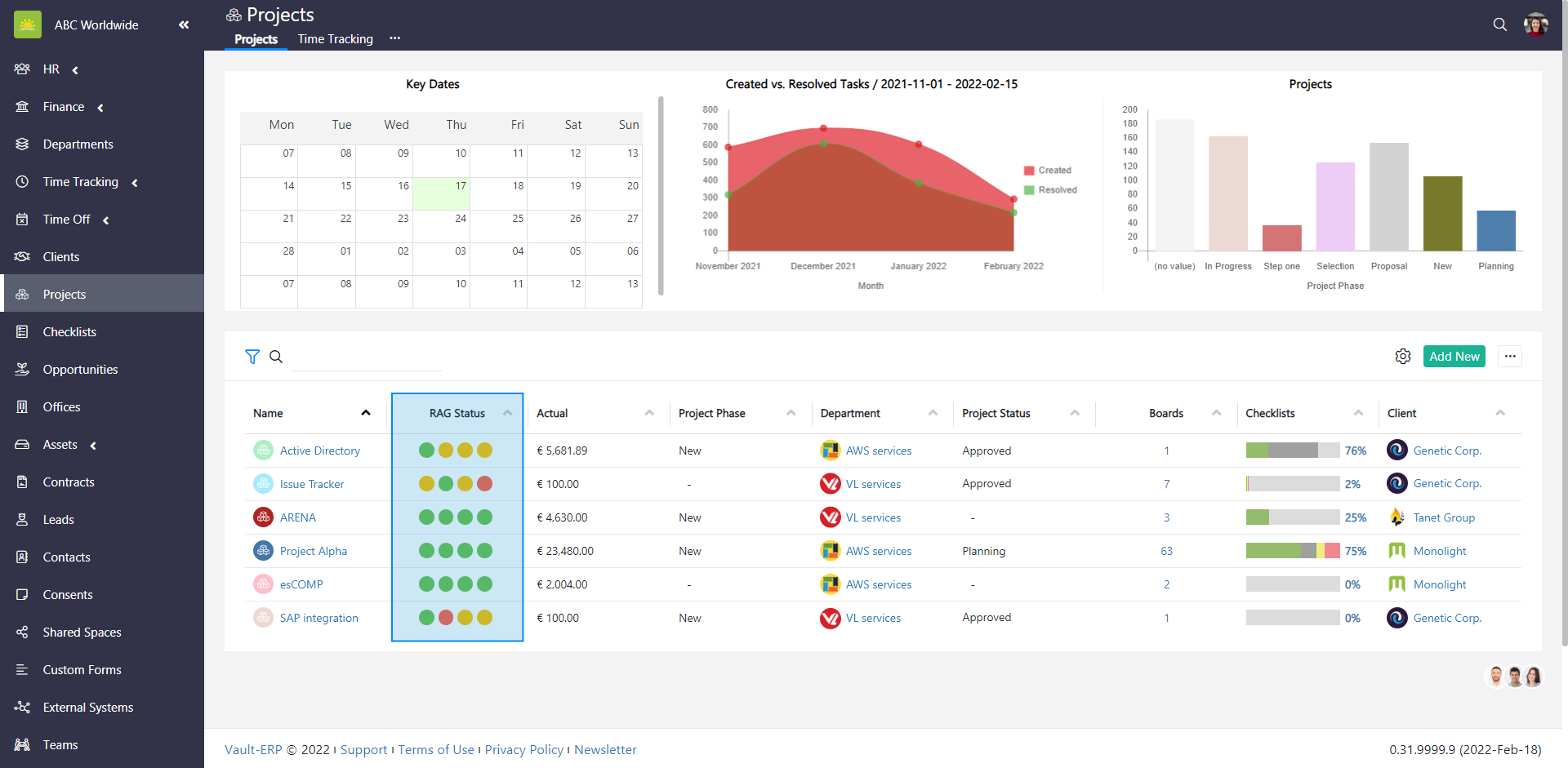
Task: Click the table search magnifier icon
Action: [276, 357]
